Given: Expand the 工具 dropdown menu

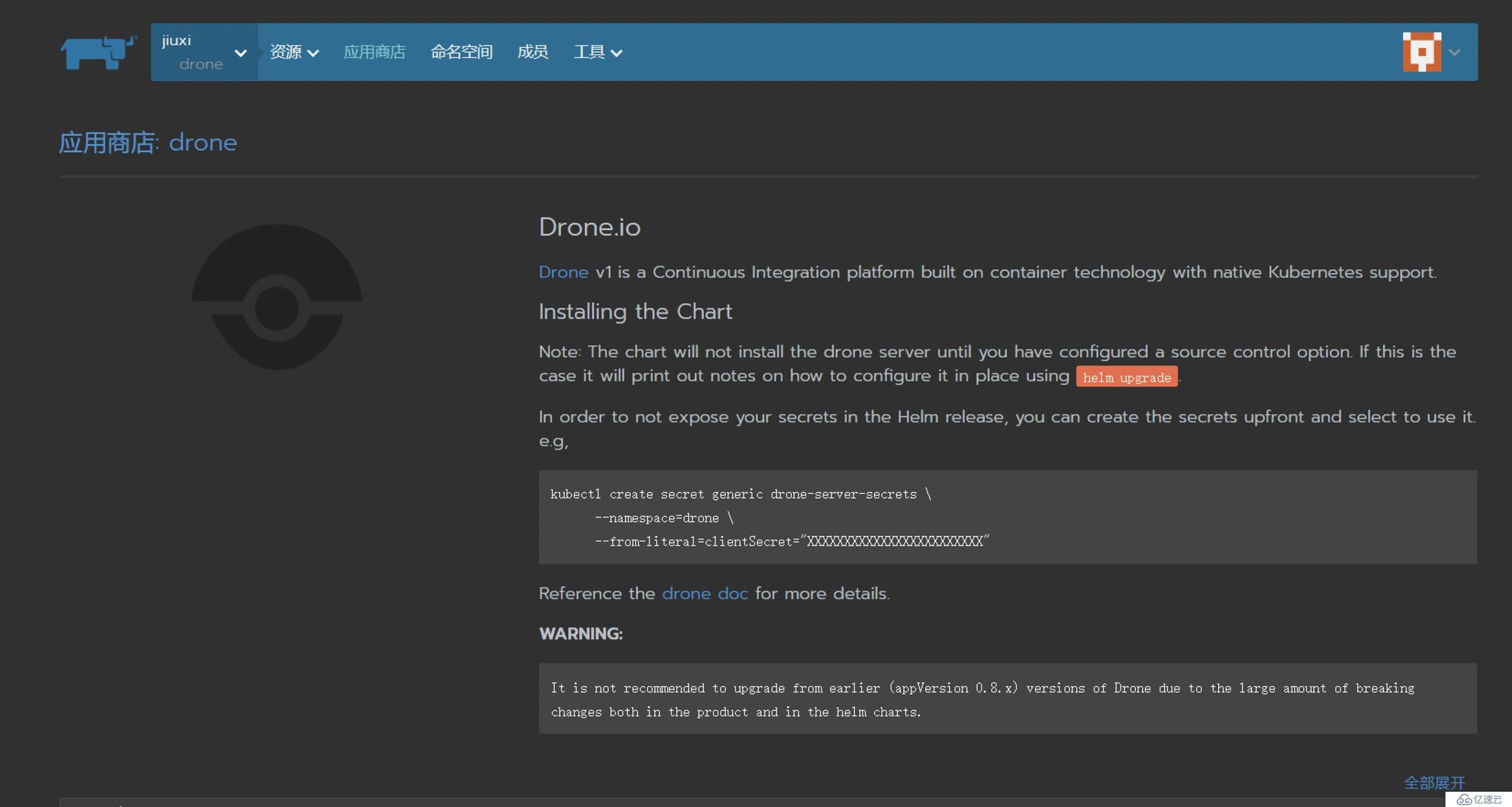Looking at the screenshot, I should click(598, 52).
